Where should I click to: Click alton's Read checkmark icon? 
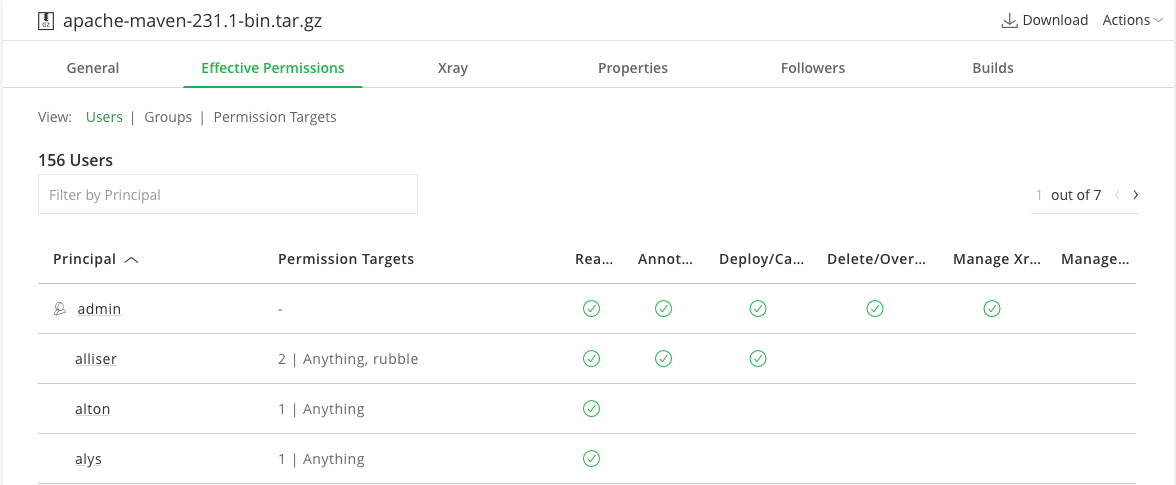click(x=591, y=409)
